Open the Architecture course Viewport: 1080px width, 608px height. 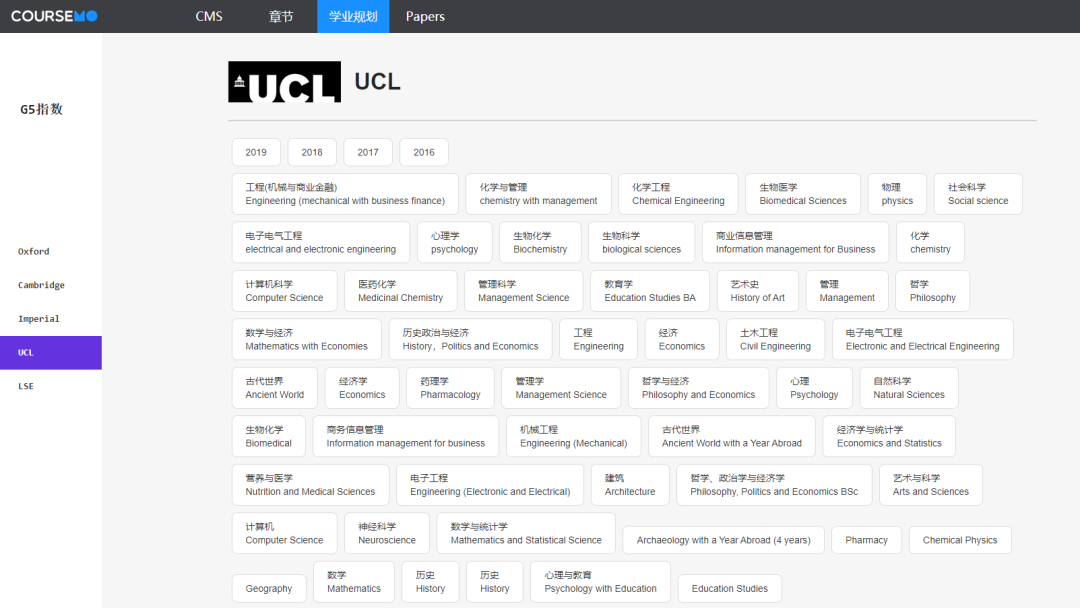coord(630,485)
